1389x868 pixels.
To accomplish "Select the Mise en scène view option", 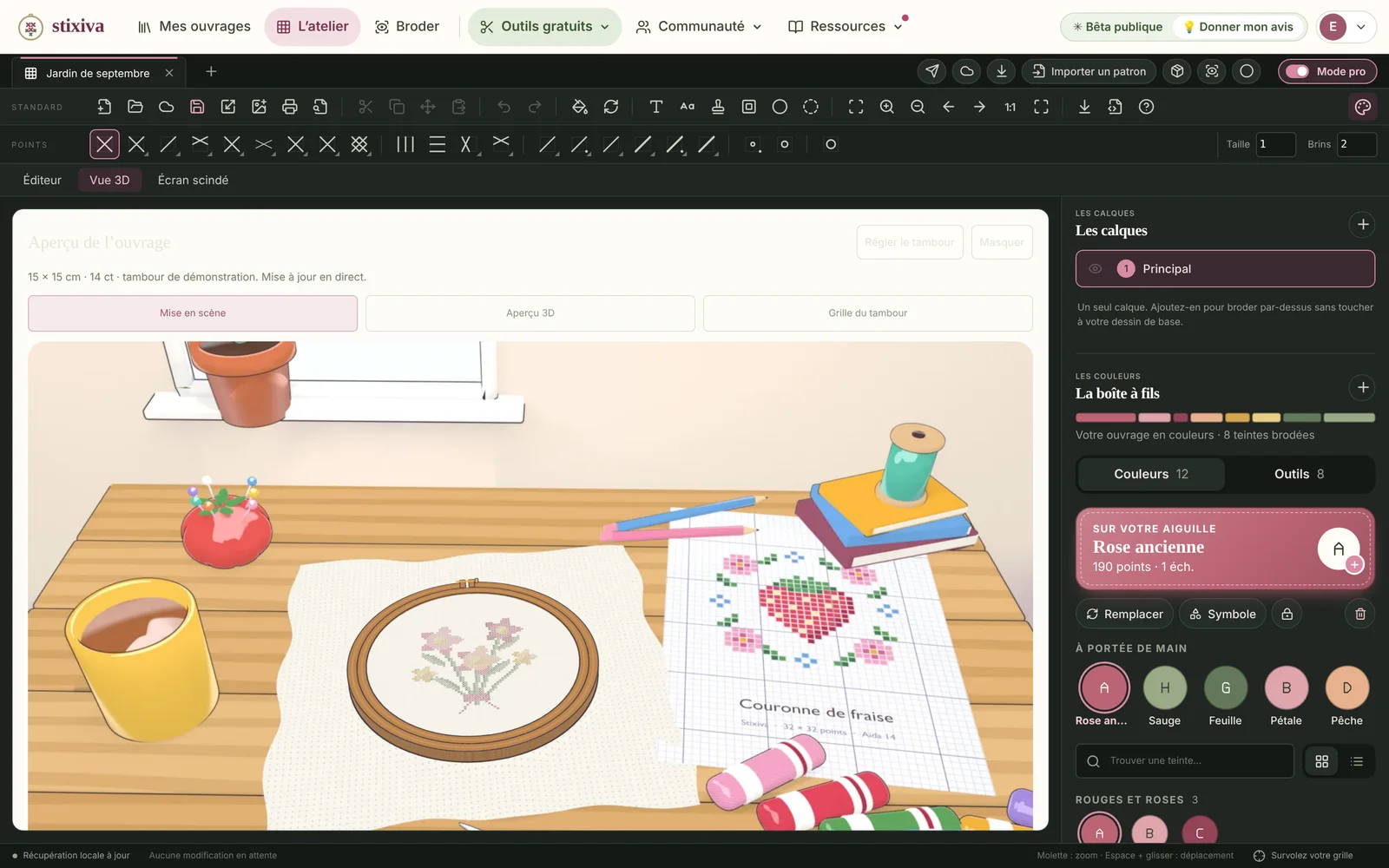I will 193,313.
